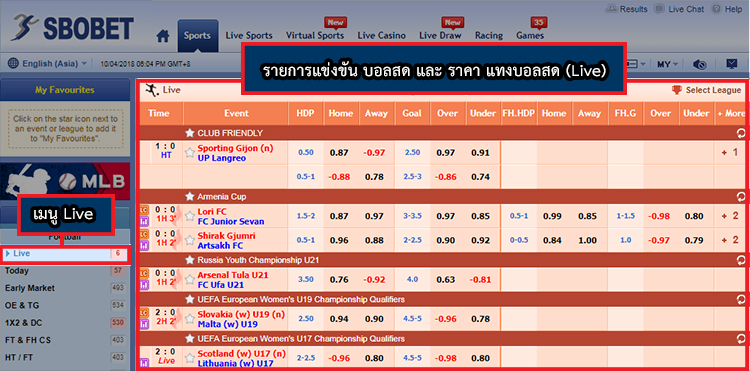
Task: Select 1X2 & DC in the sidebar
Action: (x=65, y=323)
